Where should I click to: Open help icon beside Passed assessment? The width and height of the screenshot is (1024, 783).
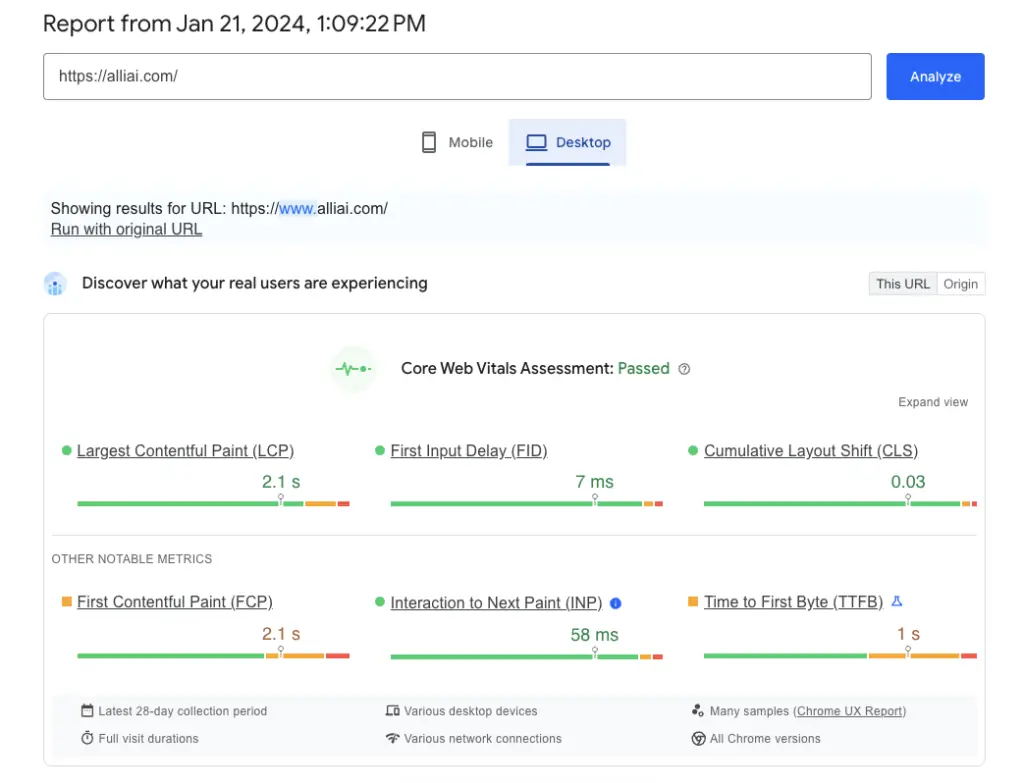(684, 369)
